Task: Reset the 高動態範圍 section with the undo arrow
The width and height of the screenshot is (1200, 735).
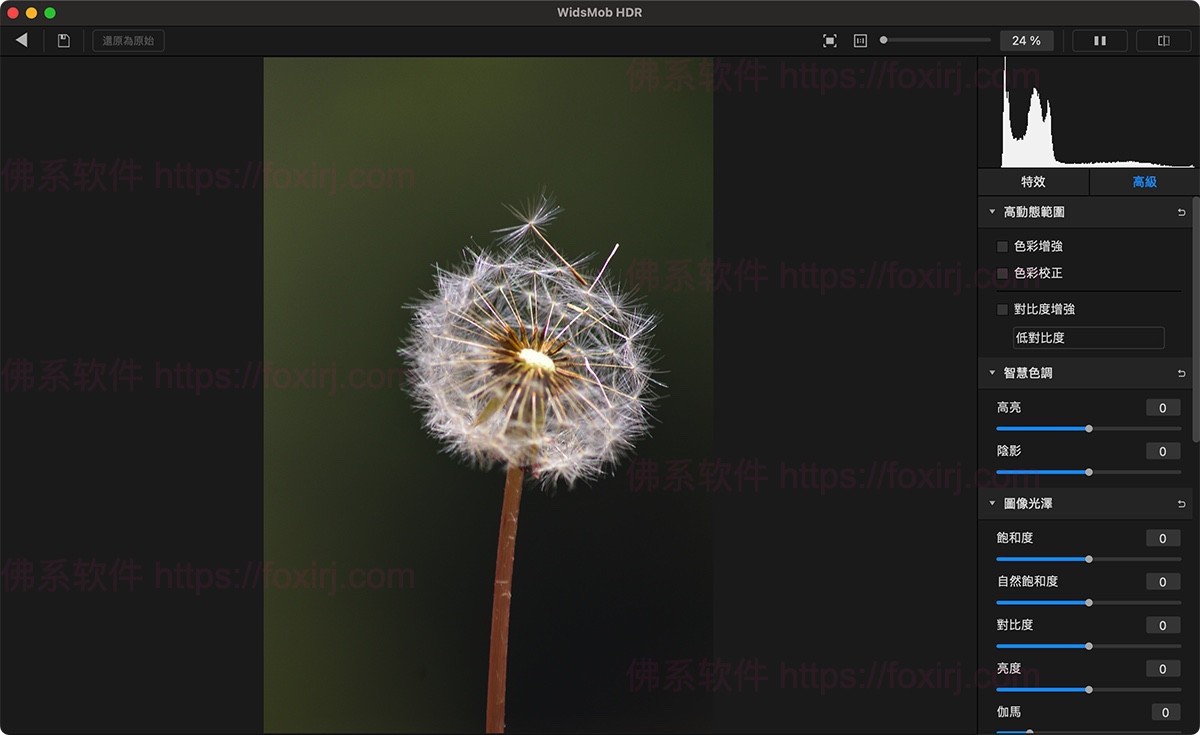Action: coord(1181,212)
